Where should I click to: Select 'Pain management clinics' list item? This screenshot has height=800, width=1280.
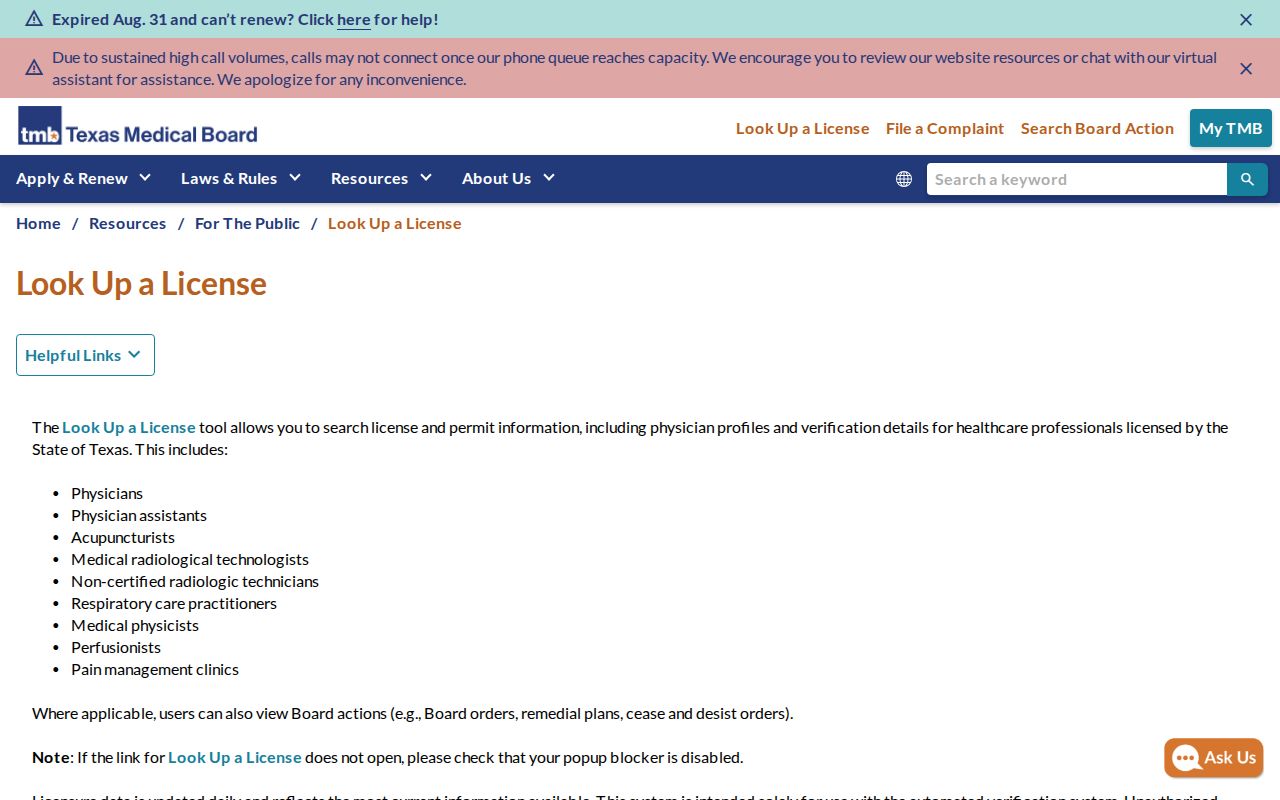click(155, 669)
